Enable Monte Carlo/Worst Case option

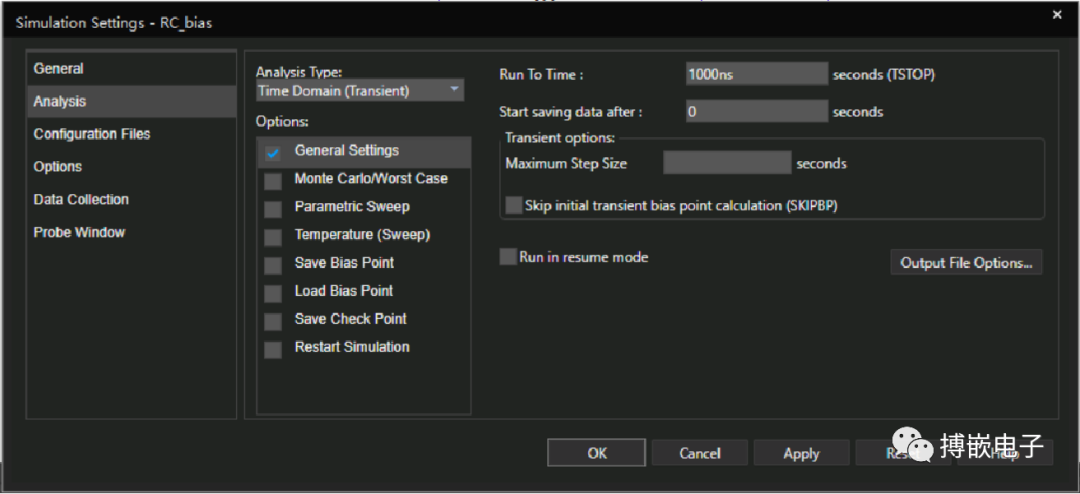[273, 181]
